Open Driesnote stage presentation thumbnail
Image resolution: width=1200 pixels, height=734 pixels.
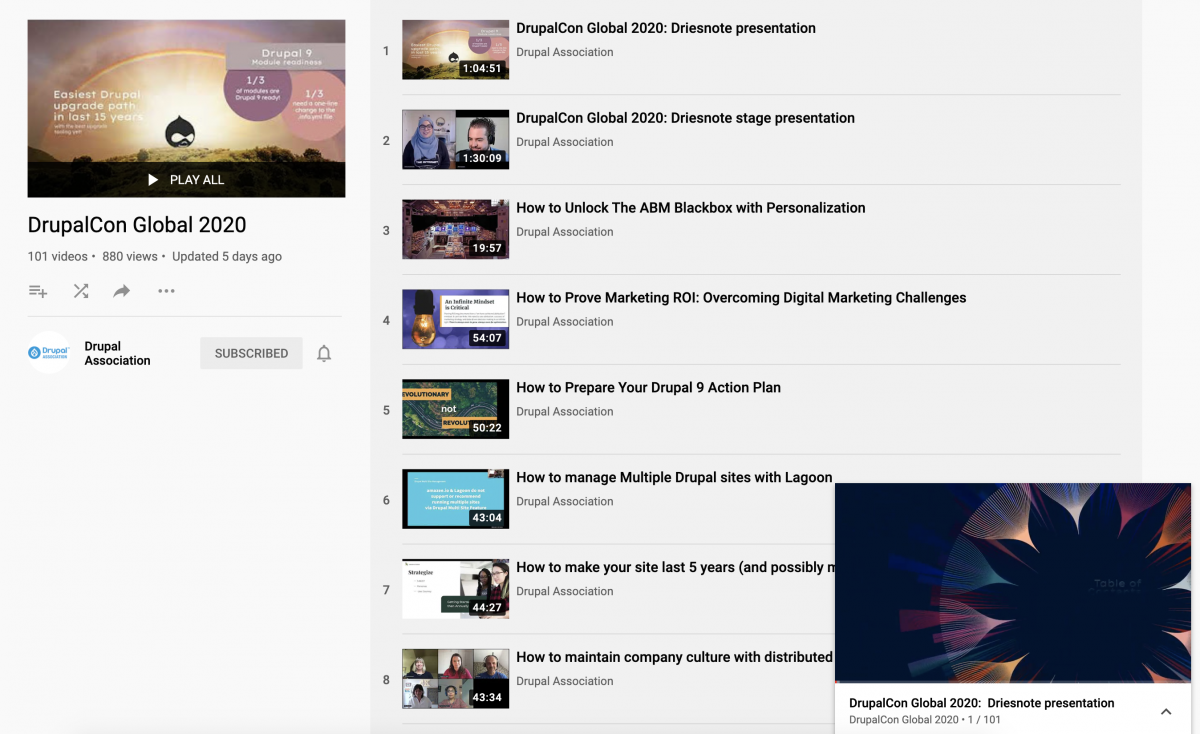(455, 140)
